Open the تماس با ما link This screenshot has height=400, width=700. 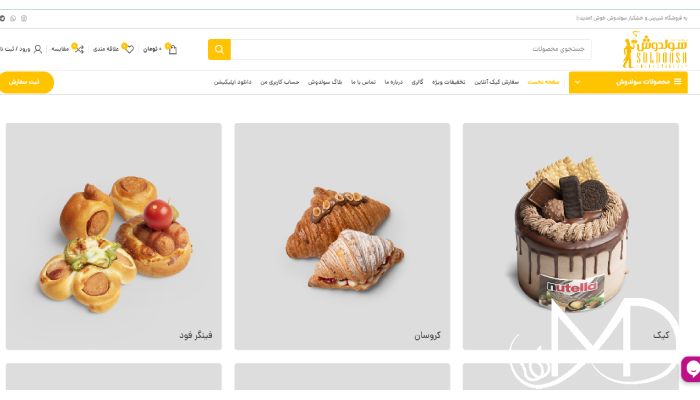[363, 82]
